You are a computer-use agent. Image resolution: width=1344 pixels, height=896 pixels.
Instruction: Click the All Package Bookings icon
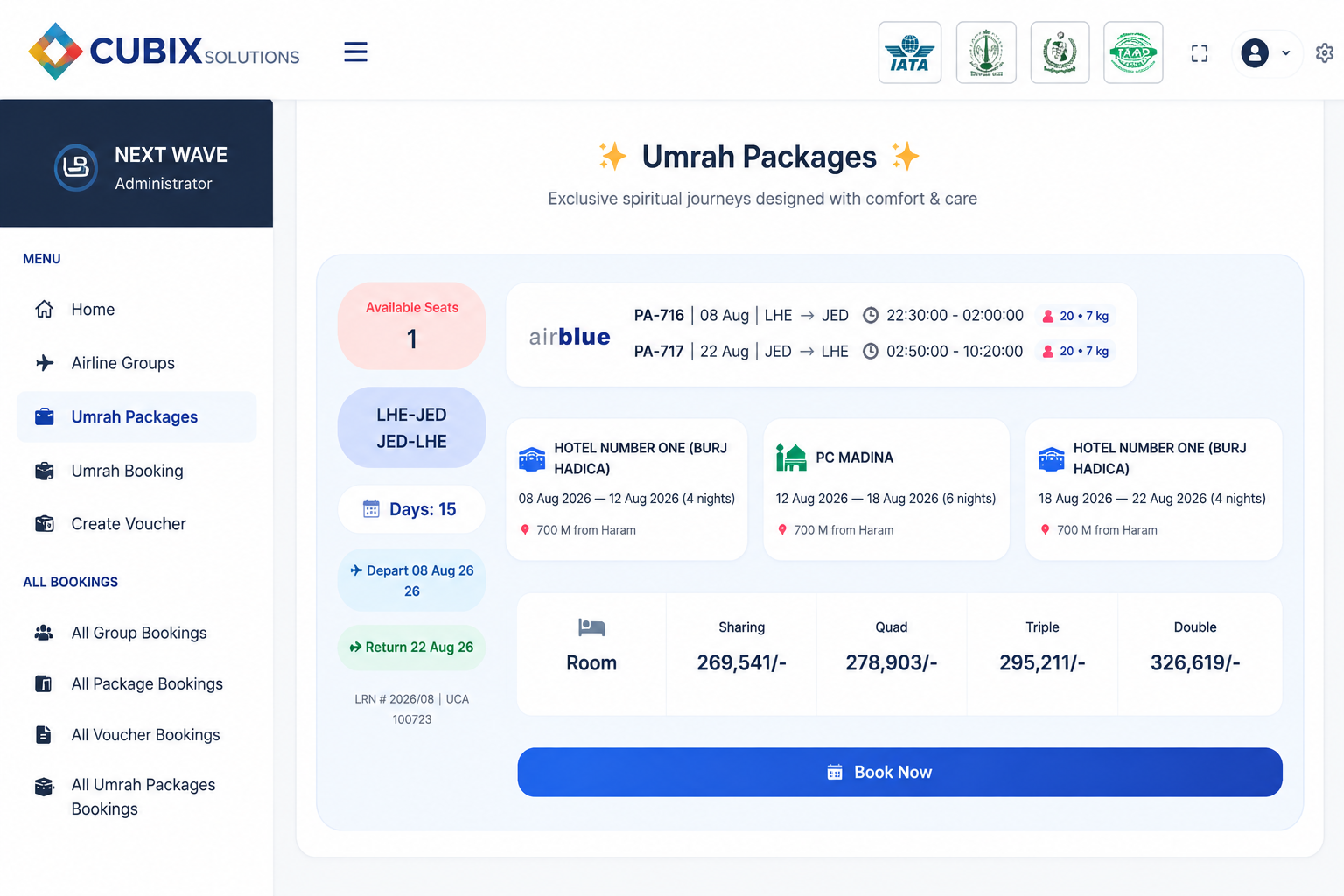coord(43,683)
